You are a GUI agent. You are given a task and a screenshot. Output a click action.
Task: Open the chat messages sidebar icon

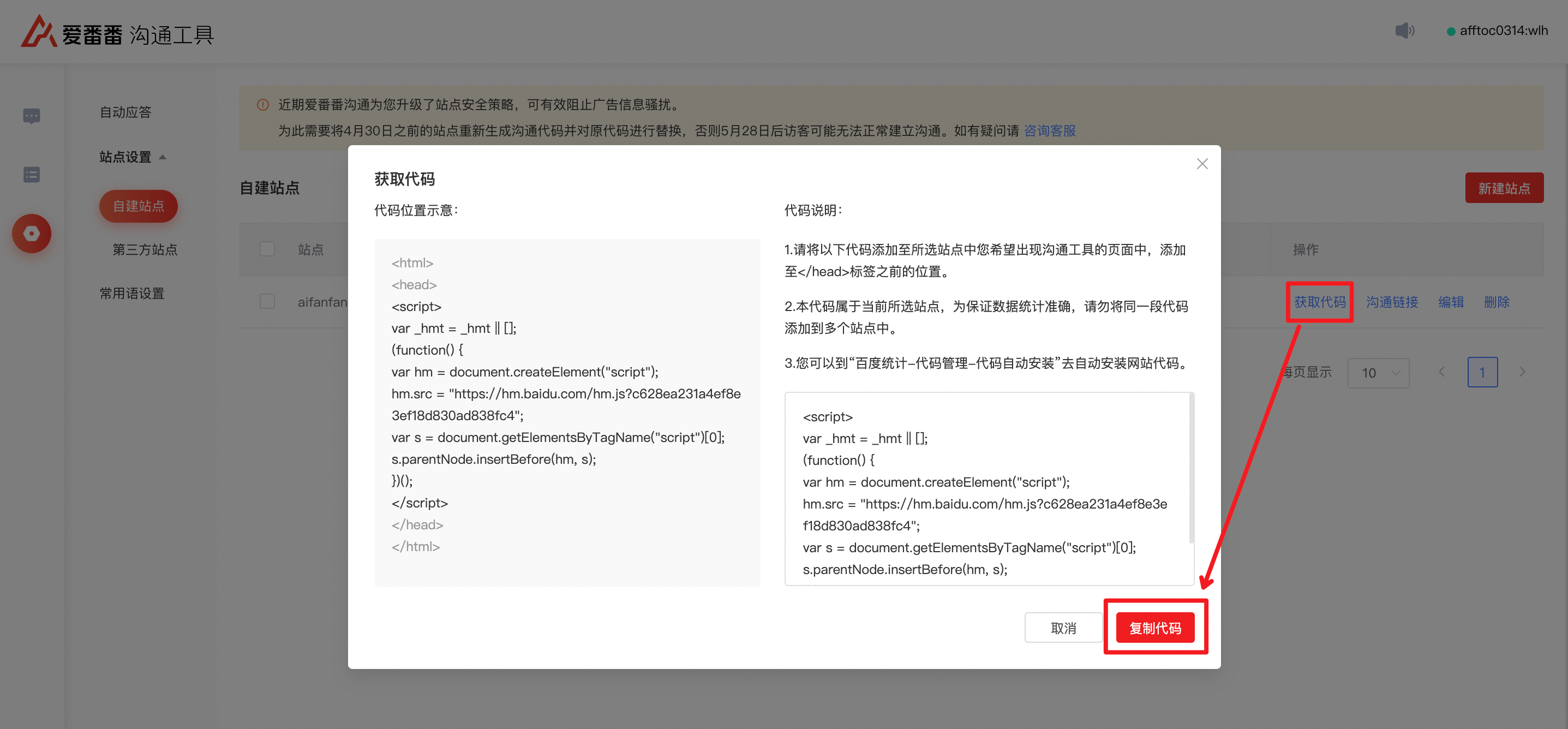(32, 116)
